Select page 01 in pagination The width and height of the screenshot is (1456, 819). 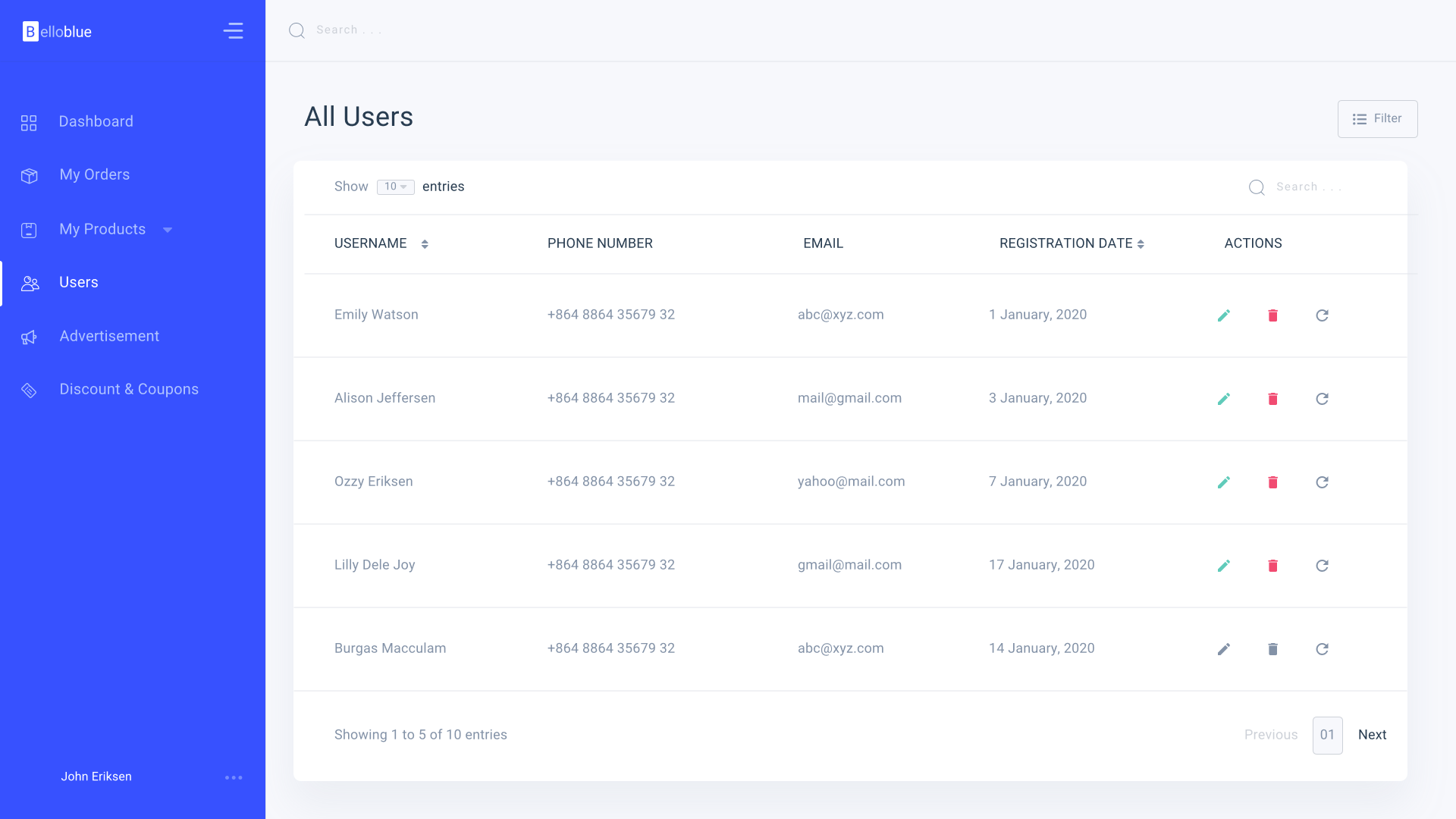click(1327, 736)
